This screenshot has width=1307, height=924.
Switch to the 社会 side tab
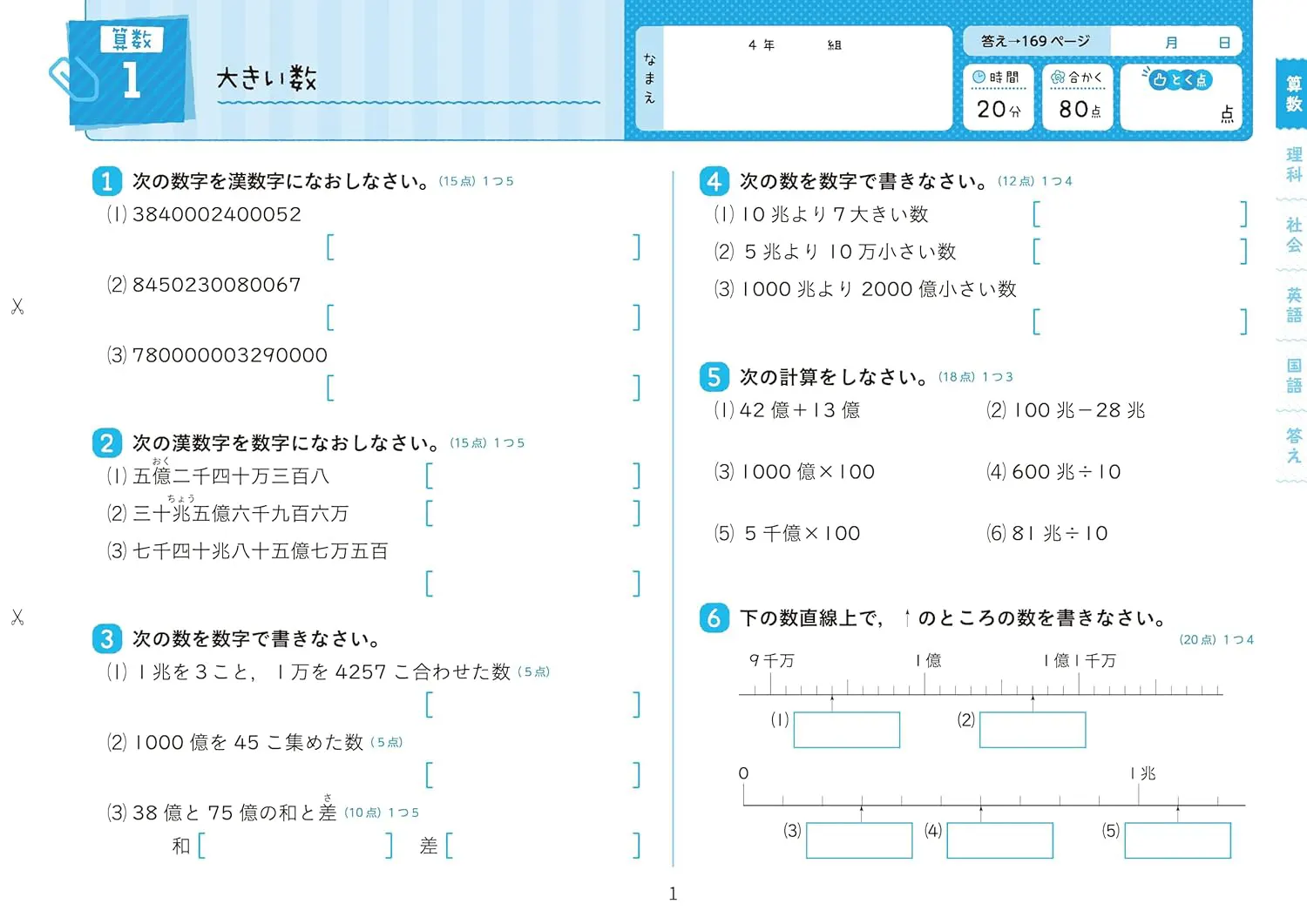(x=1294, y=235)
